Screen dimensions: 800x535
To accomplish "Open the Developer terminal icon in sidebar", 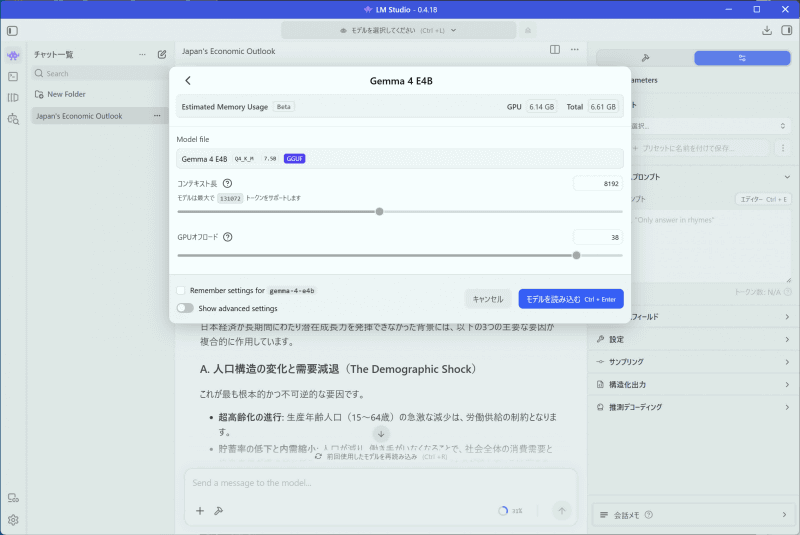I will pos(13,77).
